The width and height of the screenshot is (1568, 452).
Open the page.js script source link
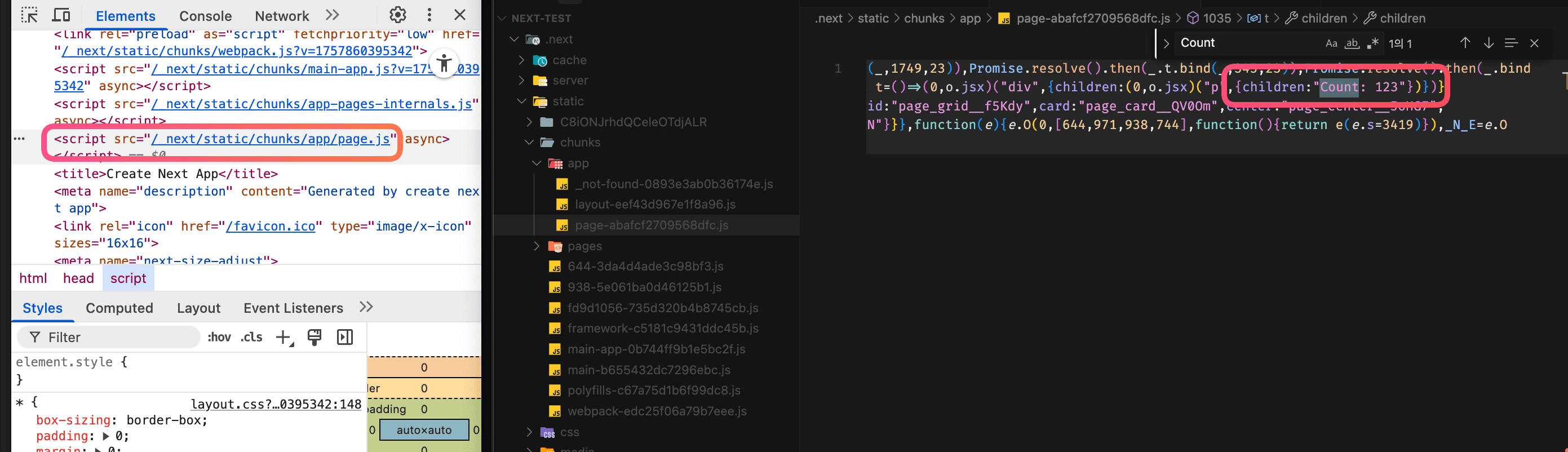point(271,139)
